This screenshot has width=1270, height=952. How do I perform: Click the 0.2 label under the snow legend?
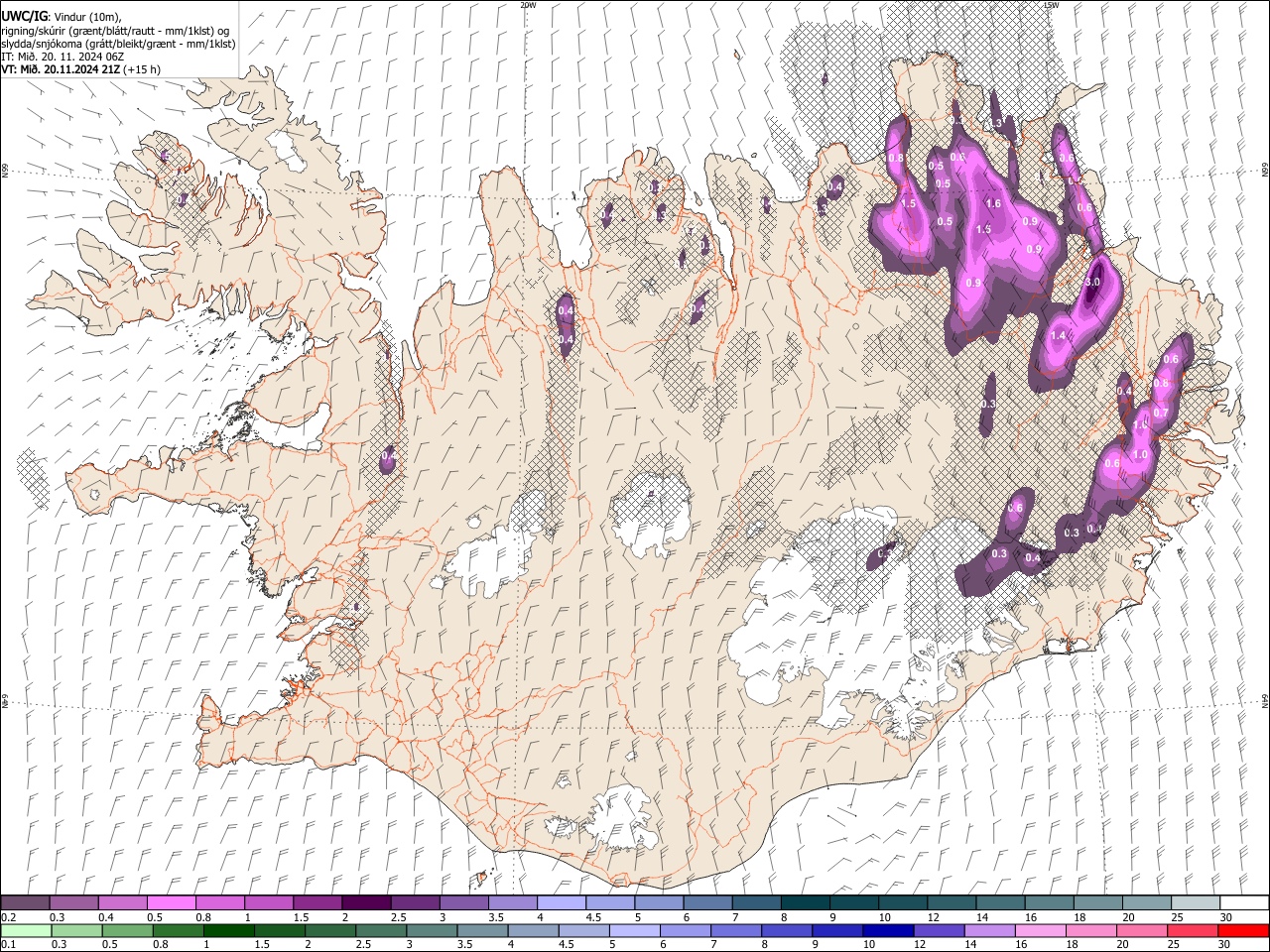9,917
